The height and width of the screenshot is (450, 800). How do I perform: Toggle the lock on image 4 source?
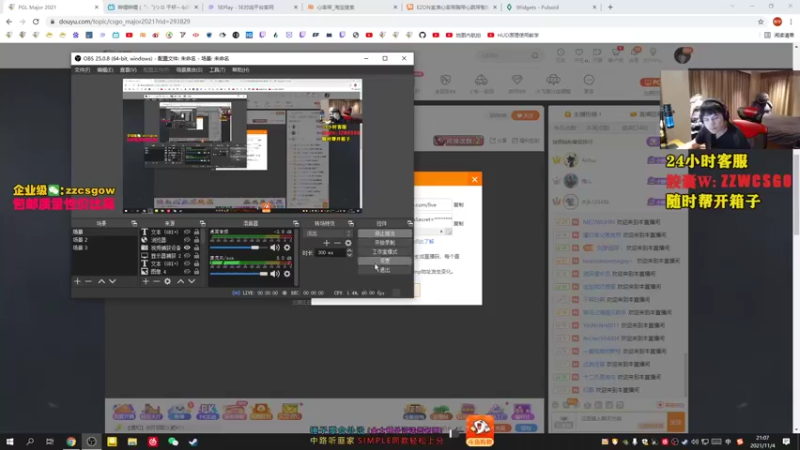pos(196,271)
